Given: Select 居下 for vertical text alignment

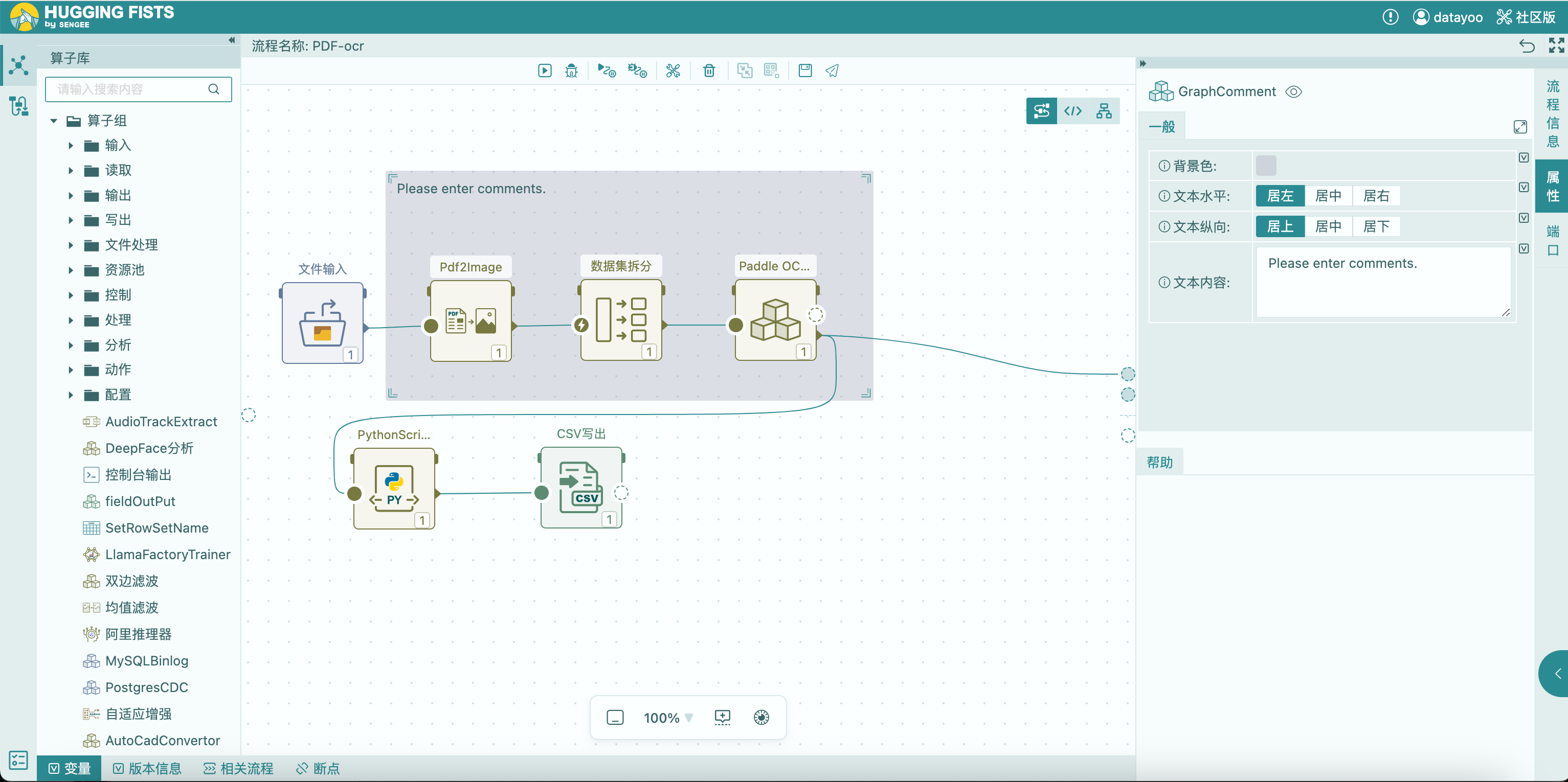Looking at the screenshot, I should click(1376, 226).
